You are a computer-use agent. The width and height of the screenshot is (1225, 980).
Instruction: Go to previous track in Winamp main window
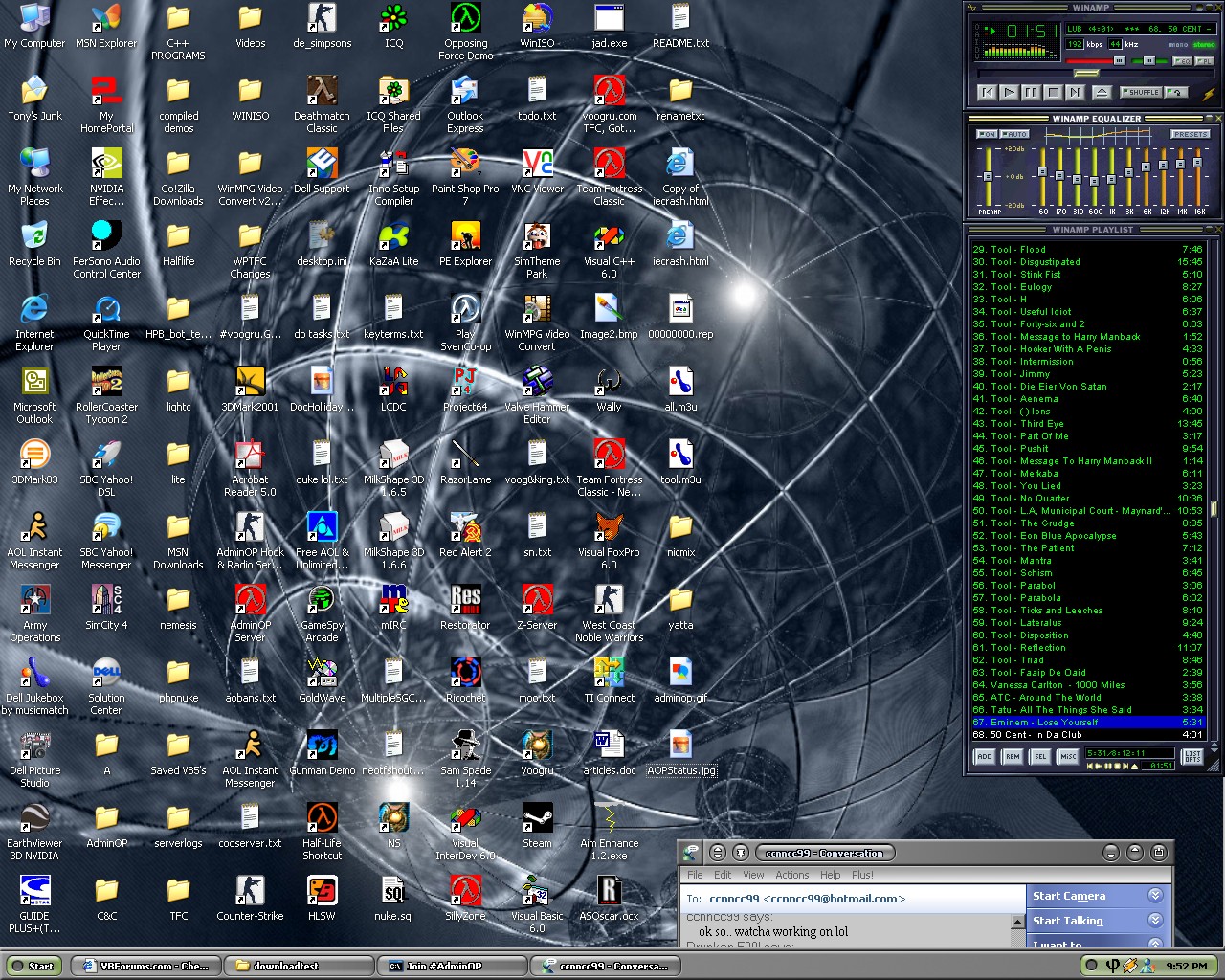[988, 93]
